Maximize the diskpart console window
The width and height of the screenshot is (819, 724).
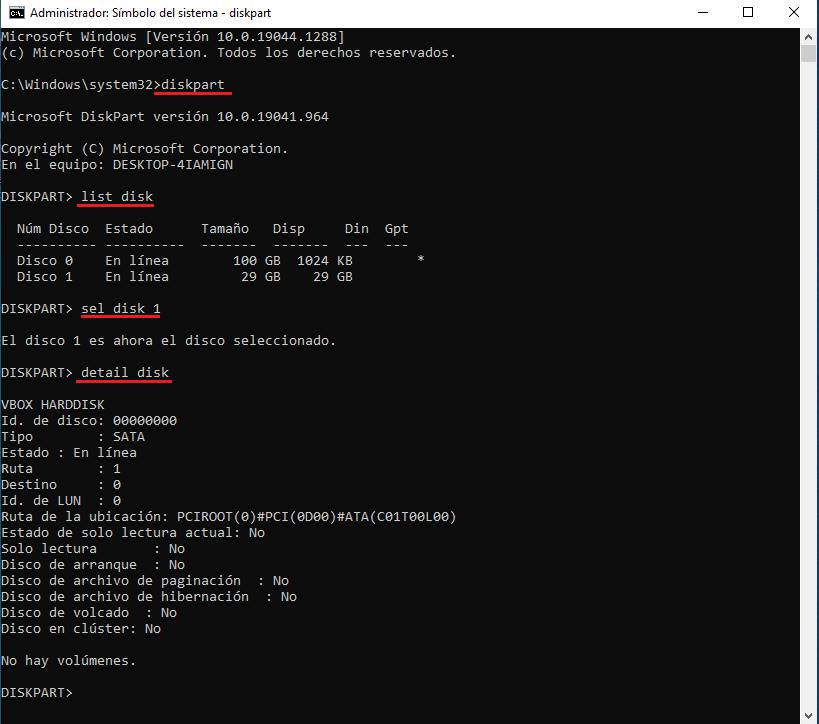(x=748, y=13)
